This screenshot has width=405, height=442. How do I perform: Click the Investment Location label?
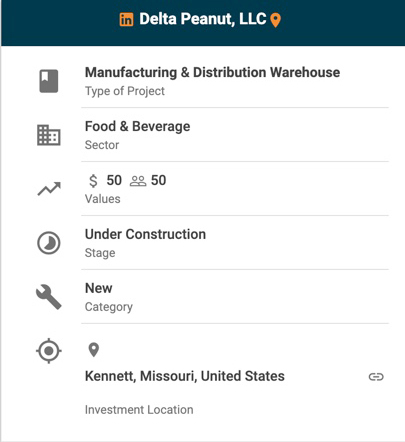[139, 410]
